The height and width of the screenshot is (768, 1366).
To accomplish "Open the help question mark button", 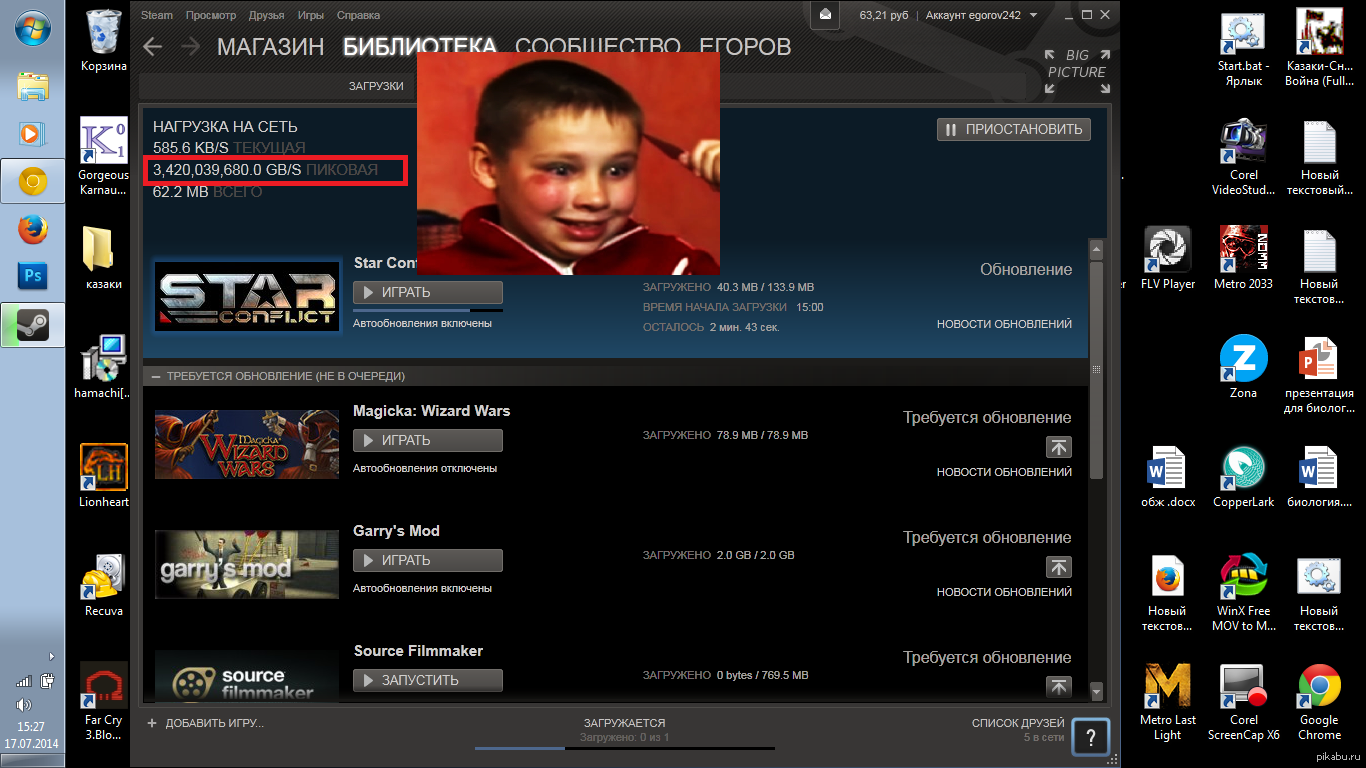I will point(1090,739).
